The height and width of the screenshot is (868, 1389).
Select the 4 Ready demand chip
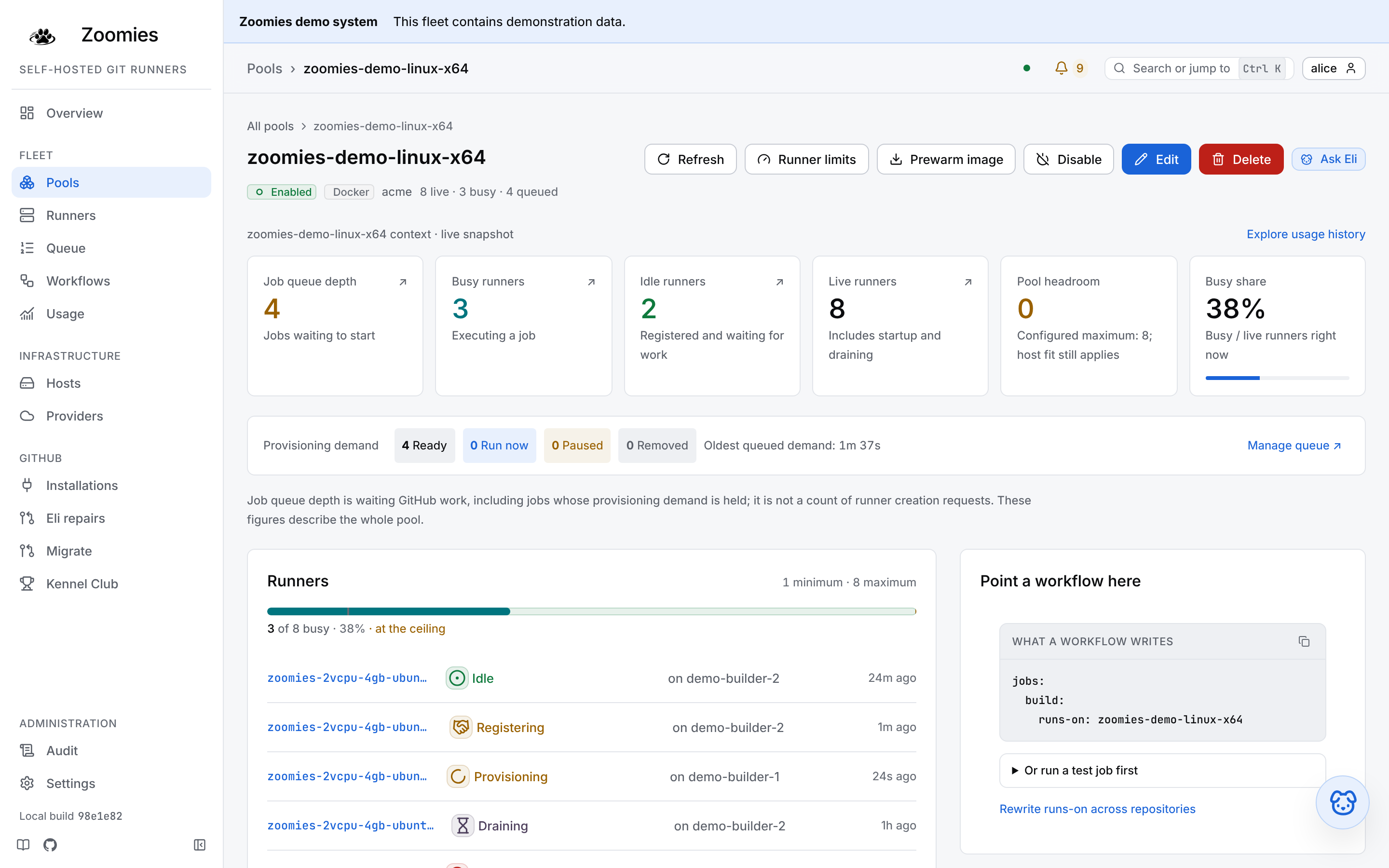(x=424, y=446)
